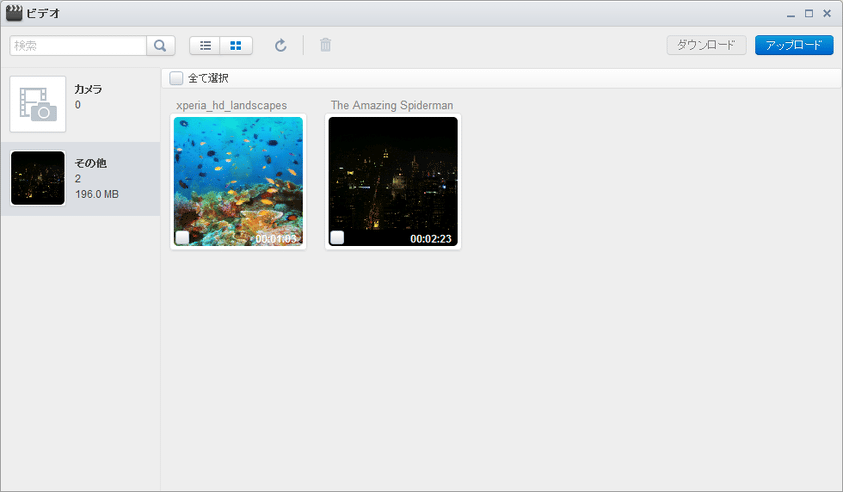The height and width of the screenshot is (492, 843).
Task: Minimize the ビデオ window
Action: 790,14
